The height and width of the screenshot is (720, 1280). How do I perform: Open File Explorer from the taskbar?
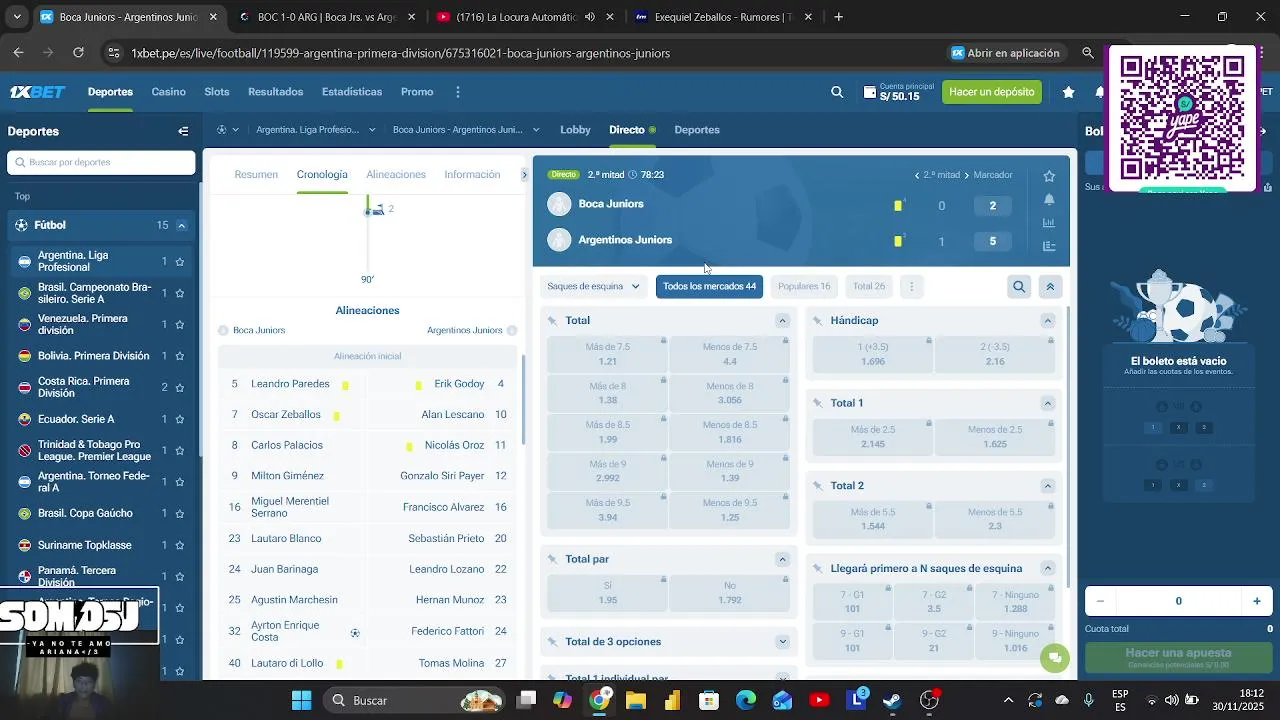[x=635, y=700]
